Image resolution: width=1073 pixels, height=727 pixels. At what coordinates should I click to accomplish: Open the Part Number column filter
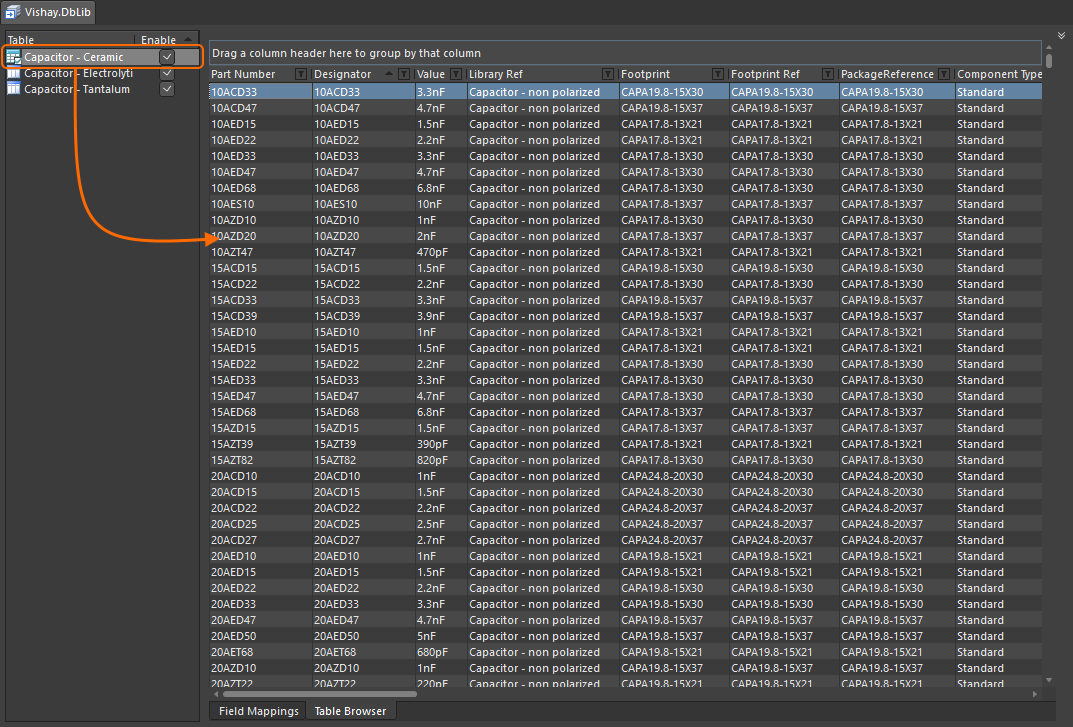tap(300, 74)
